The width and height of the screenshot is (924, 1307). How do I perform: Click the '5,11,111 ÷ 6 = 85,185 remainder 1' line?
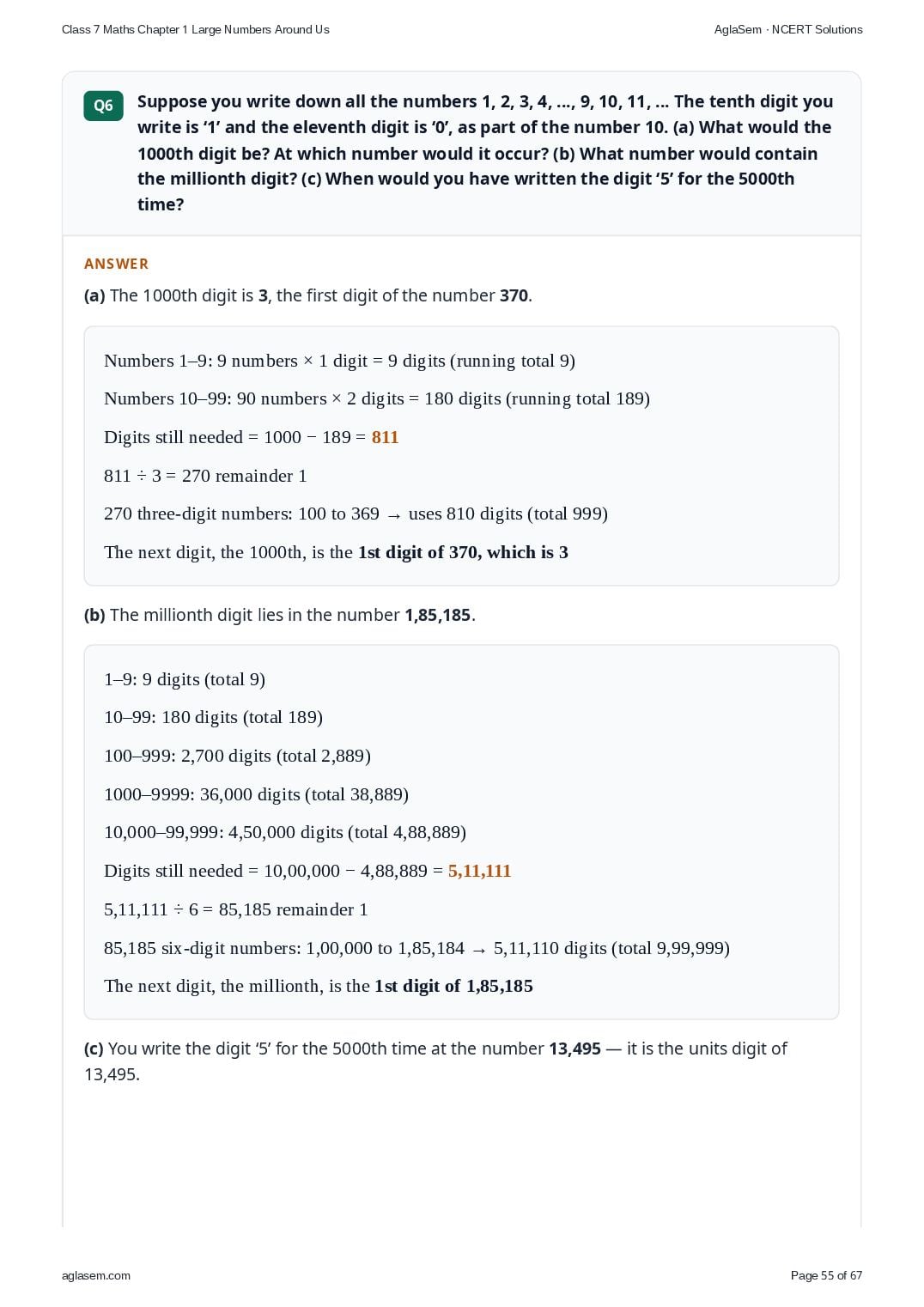[x=236, y=909]
